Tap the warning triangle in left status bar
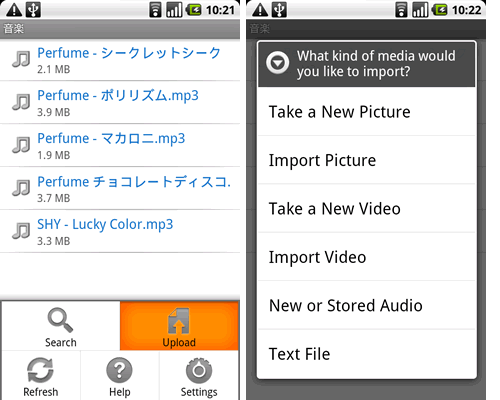 [14, 10]
